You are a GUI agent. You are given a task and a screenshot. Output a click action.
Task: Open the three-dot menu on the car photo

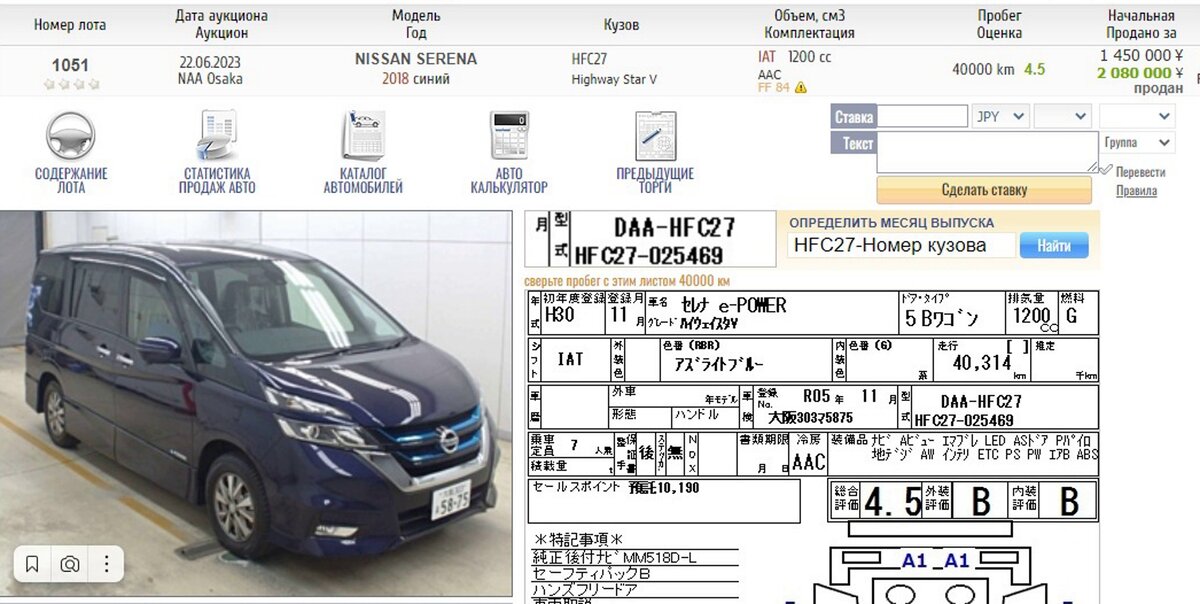pos(106,564)
